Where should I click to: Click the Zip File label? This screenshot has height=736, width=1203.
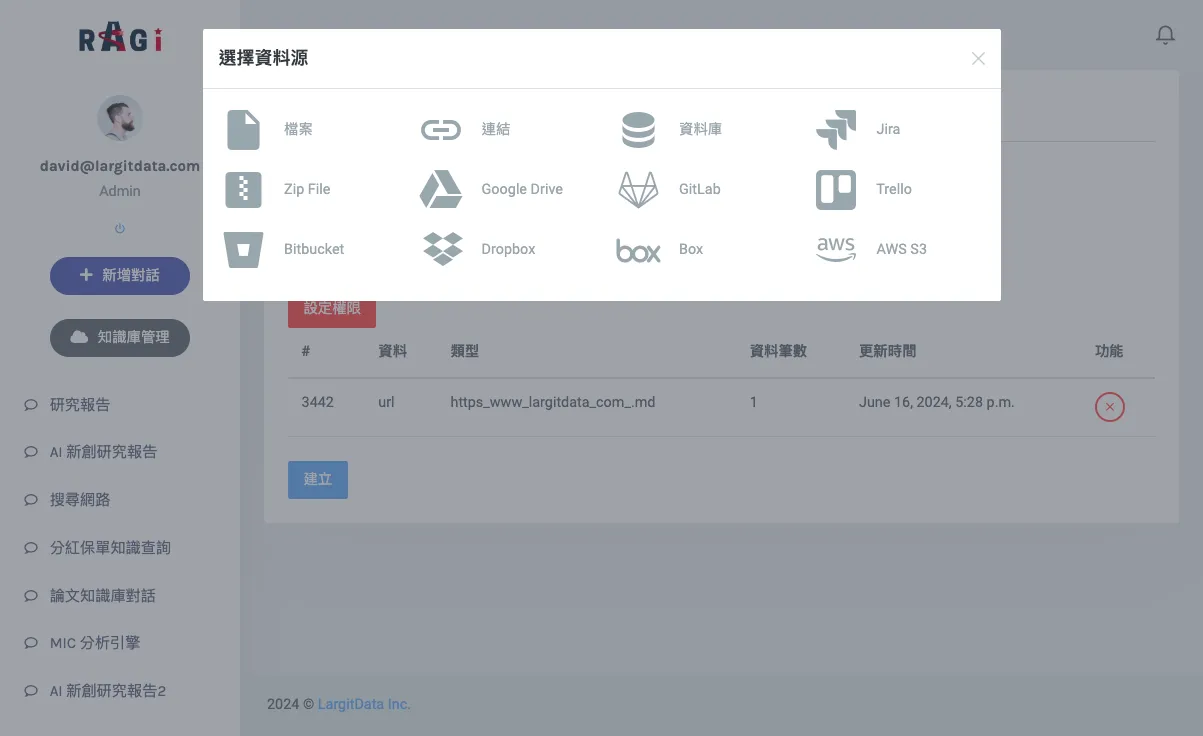click(x=307, y=189)
